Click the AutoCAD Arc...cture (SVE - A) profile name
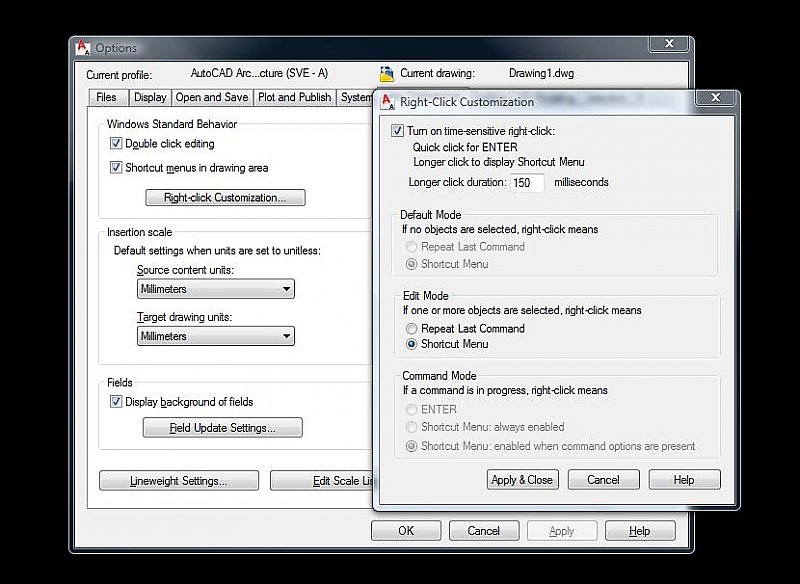800x584 pixels. pyautogui.click(x=259, y=73)
